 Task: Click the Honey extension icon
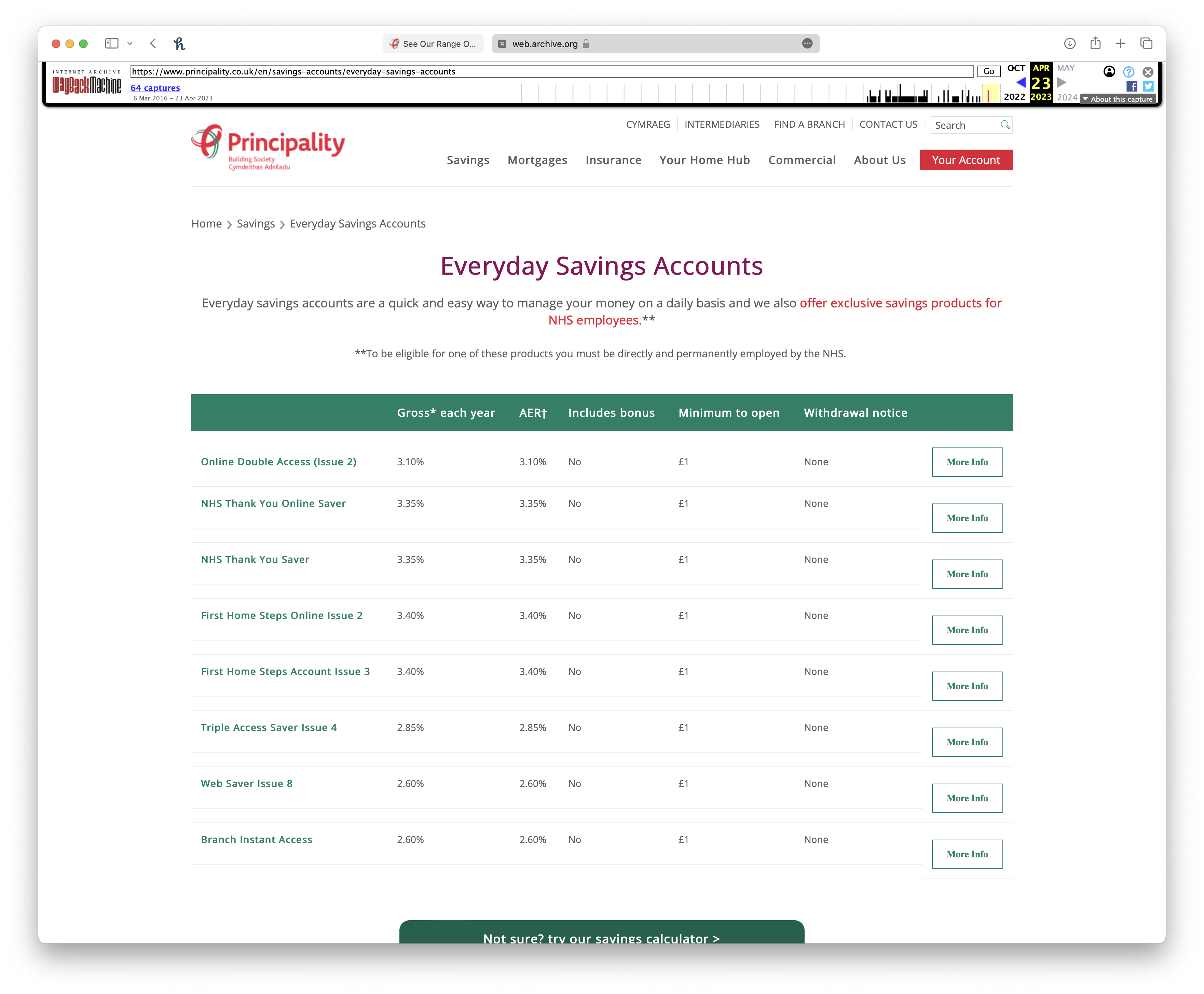point(179,43)
